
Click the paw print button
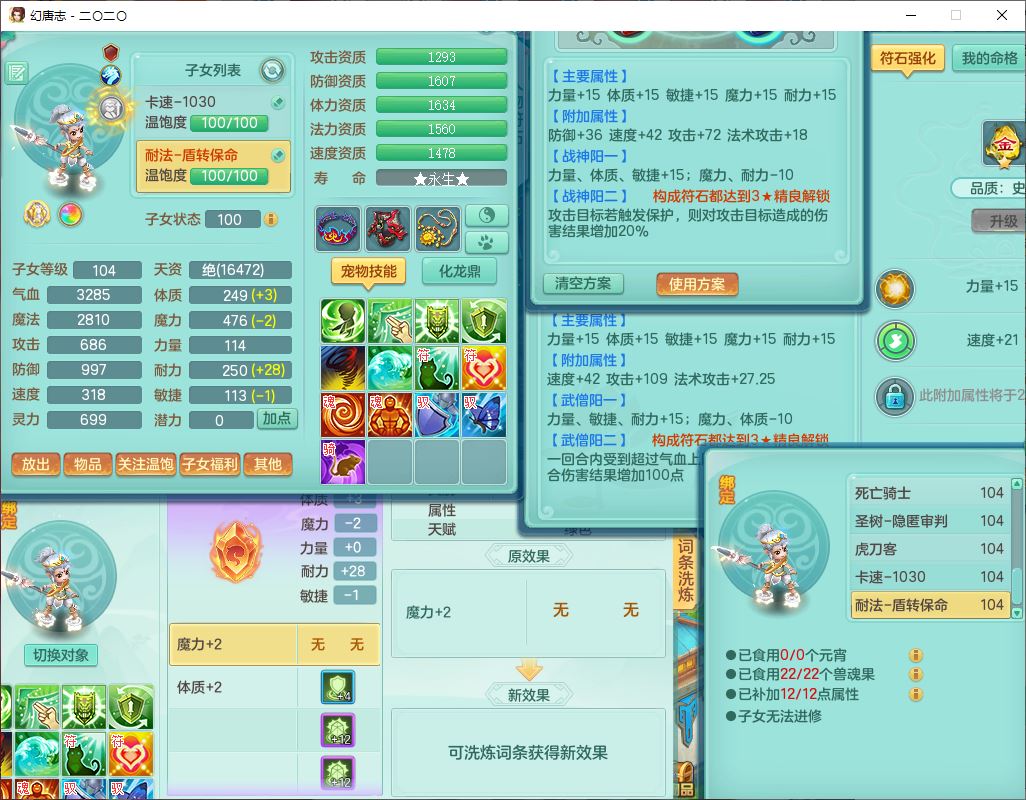(x=486, y=243)
